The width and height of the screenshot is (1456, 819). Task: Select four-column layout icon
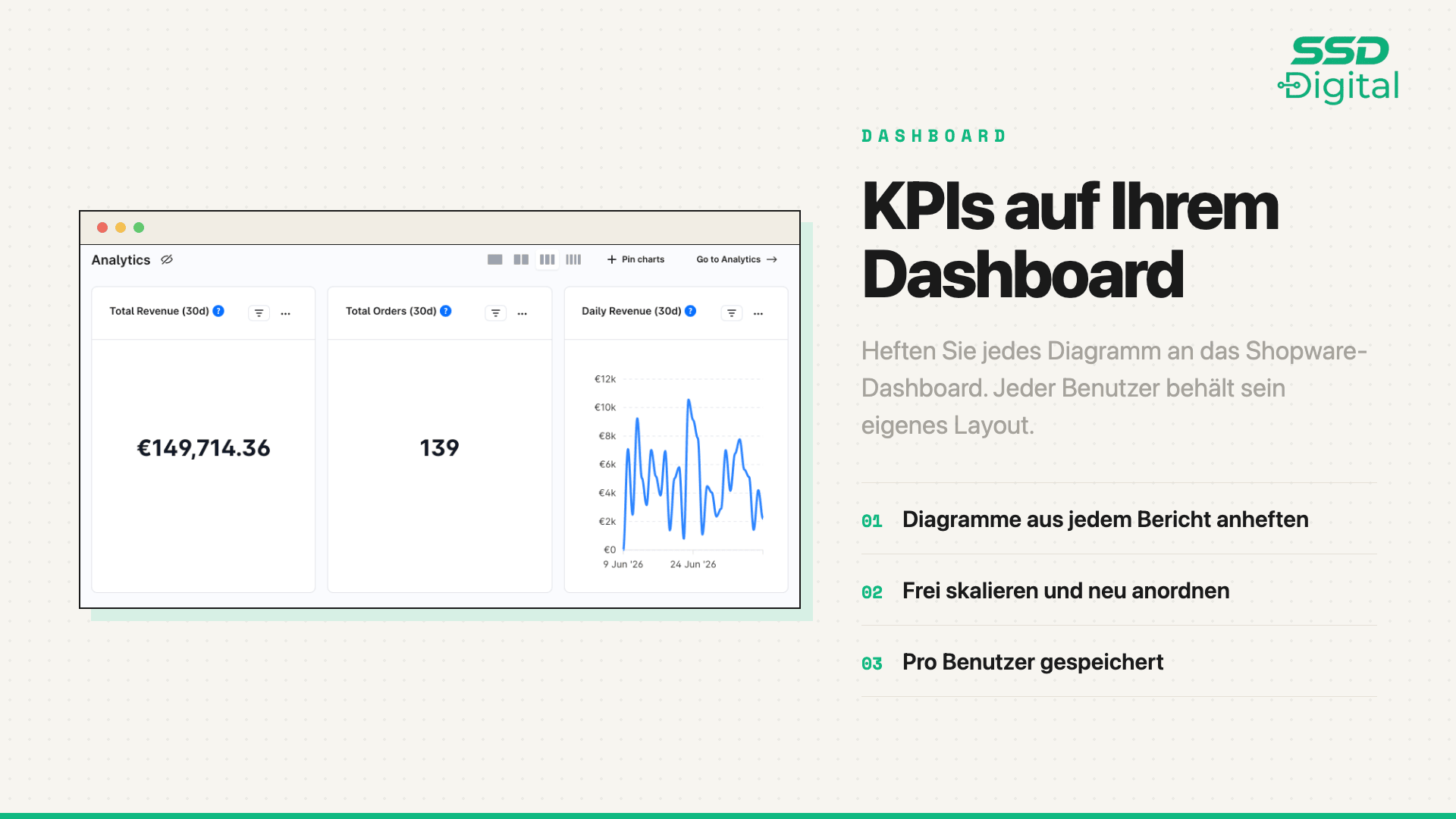573,259
